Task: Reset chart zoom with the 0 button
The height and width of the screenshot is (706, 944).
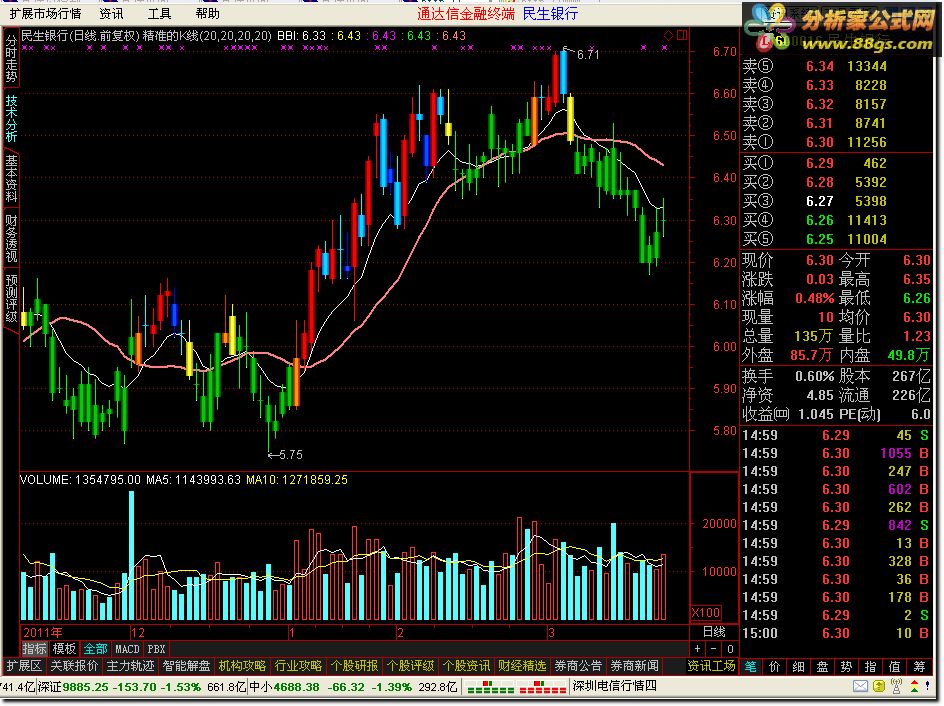Action: point(730,649)
